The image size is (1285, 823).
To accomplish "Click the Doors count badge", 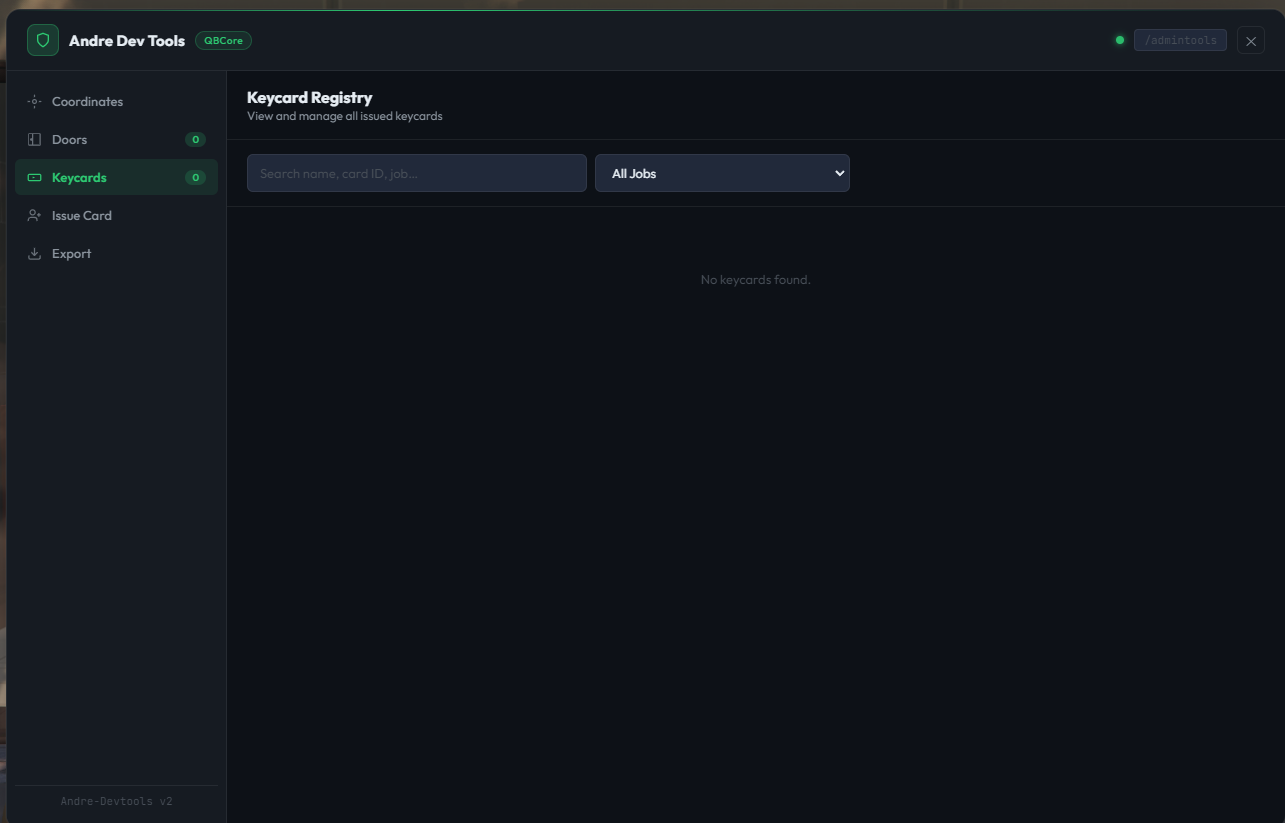I will pos(195,140).
